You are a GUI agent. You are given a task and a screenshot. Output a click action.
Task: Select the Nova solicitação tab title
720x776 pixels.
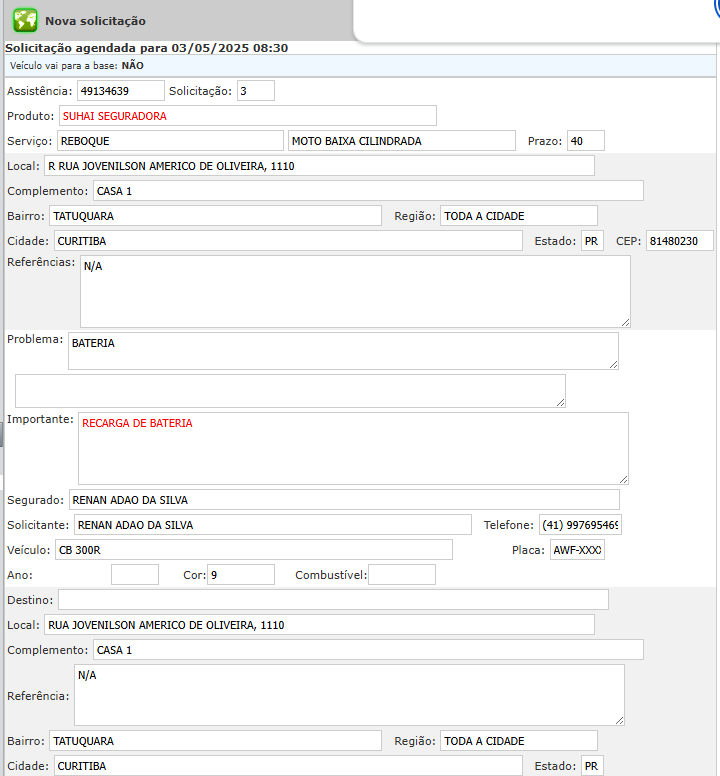(x=95, y=21)
